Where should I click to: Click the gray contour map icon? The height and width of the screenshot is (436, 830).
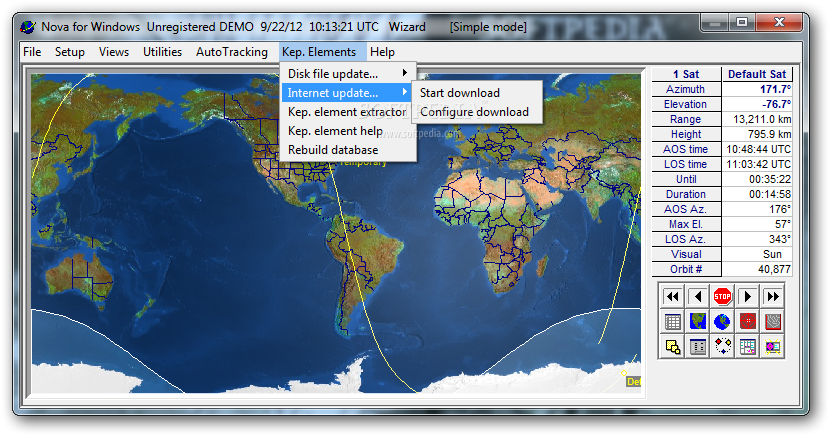point(772,321)
